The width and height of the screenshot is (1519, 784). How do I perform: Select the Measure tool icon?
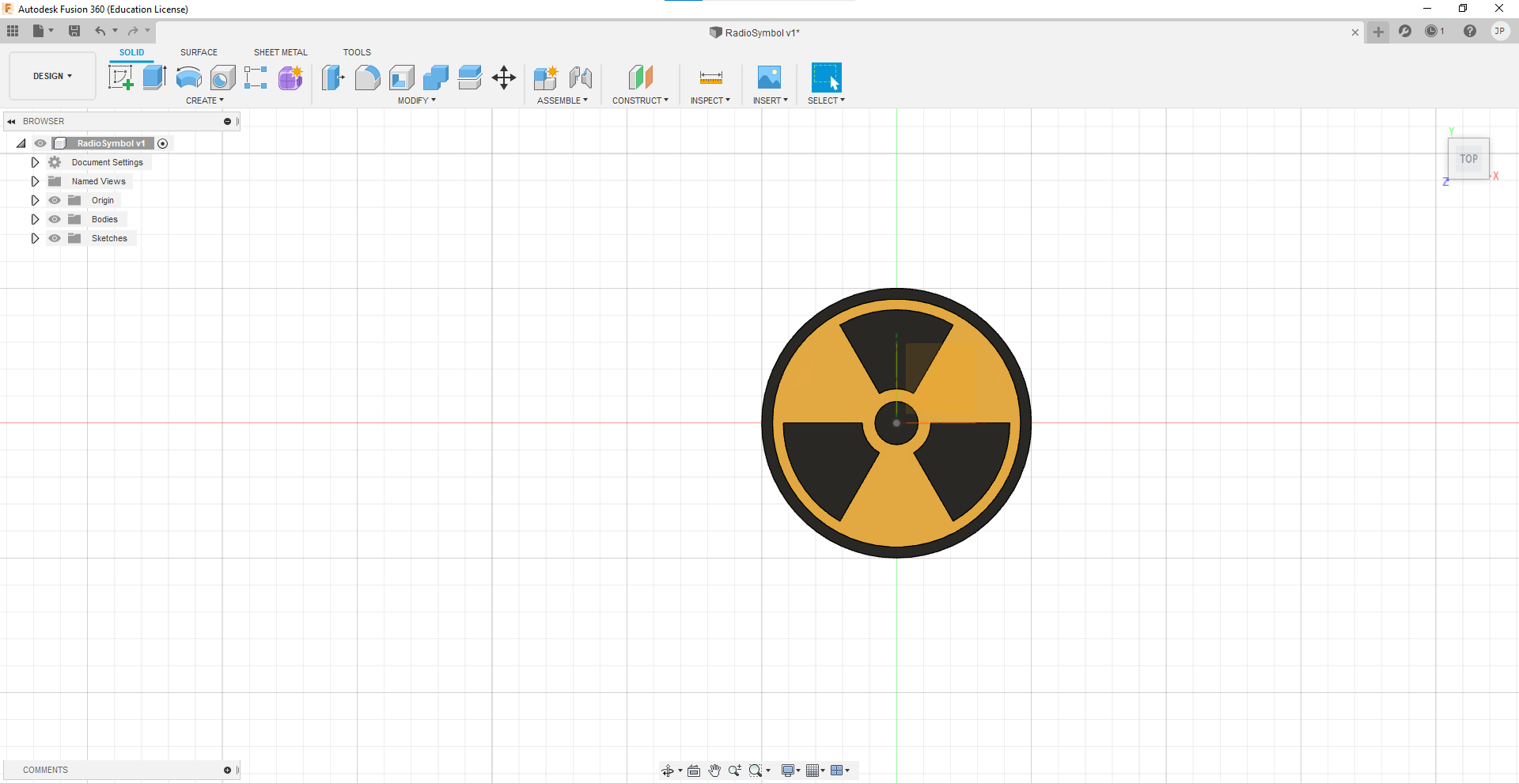tap(710, 78)
